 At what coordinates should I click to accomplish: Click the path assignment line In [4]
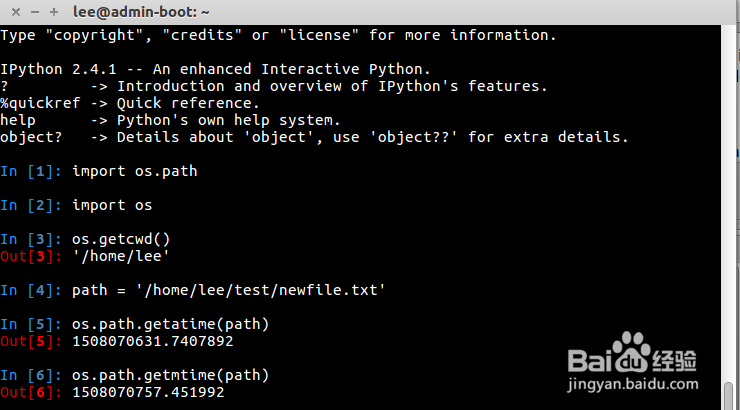point(229,290)
